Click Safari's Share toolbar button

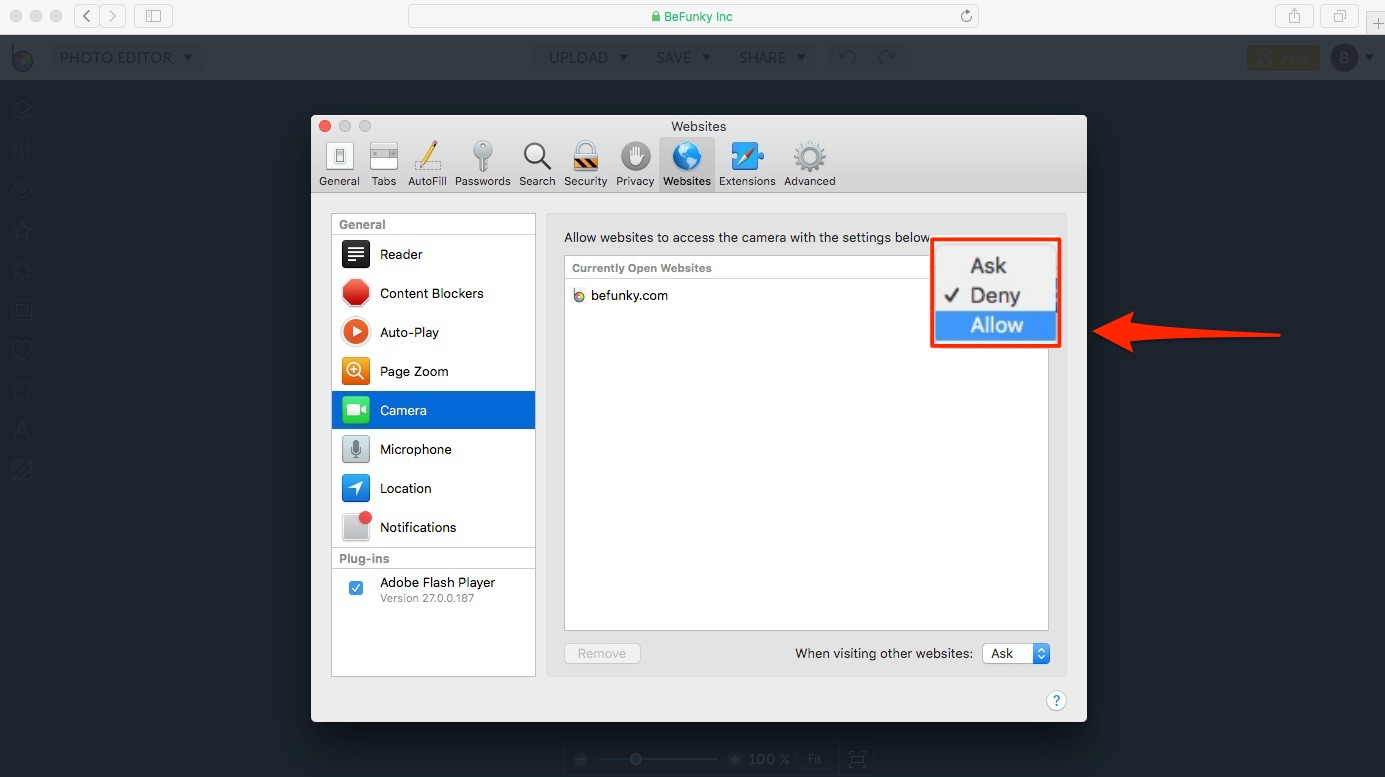coord(1295,16)
